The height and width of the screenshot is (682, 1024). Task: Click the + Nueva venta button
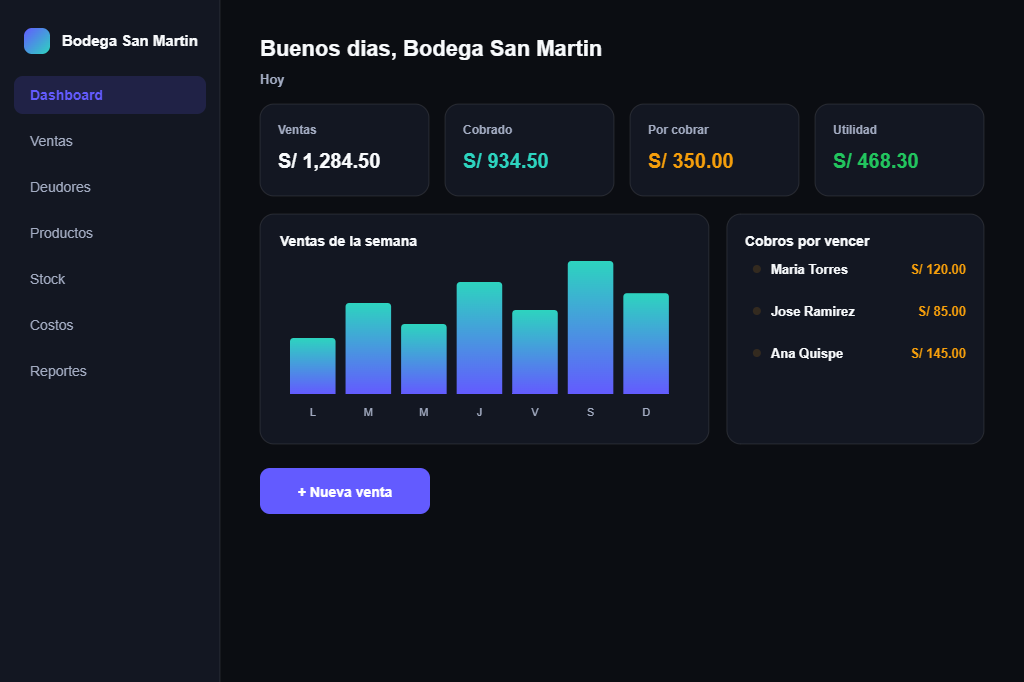coord(345,491)
